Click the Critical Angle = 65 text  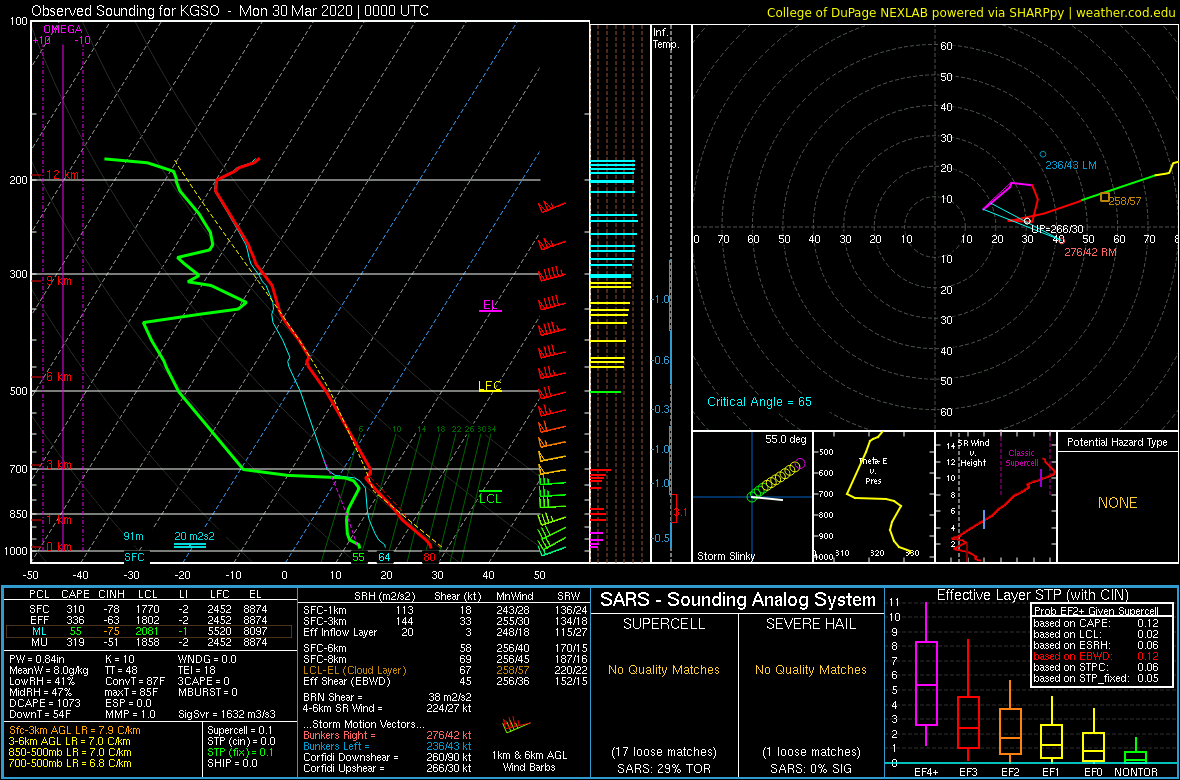tap(759, 402)
